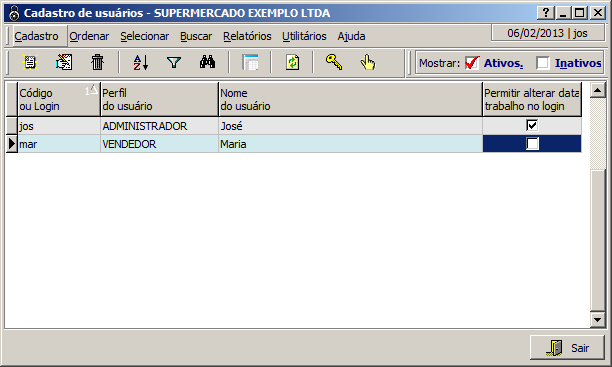Click the edit user record icon
This screenshot has height=367, width=612.
click(64, 62)
